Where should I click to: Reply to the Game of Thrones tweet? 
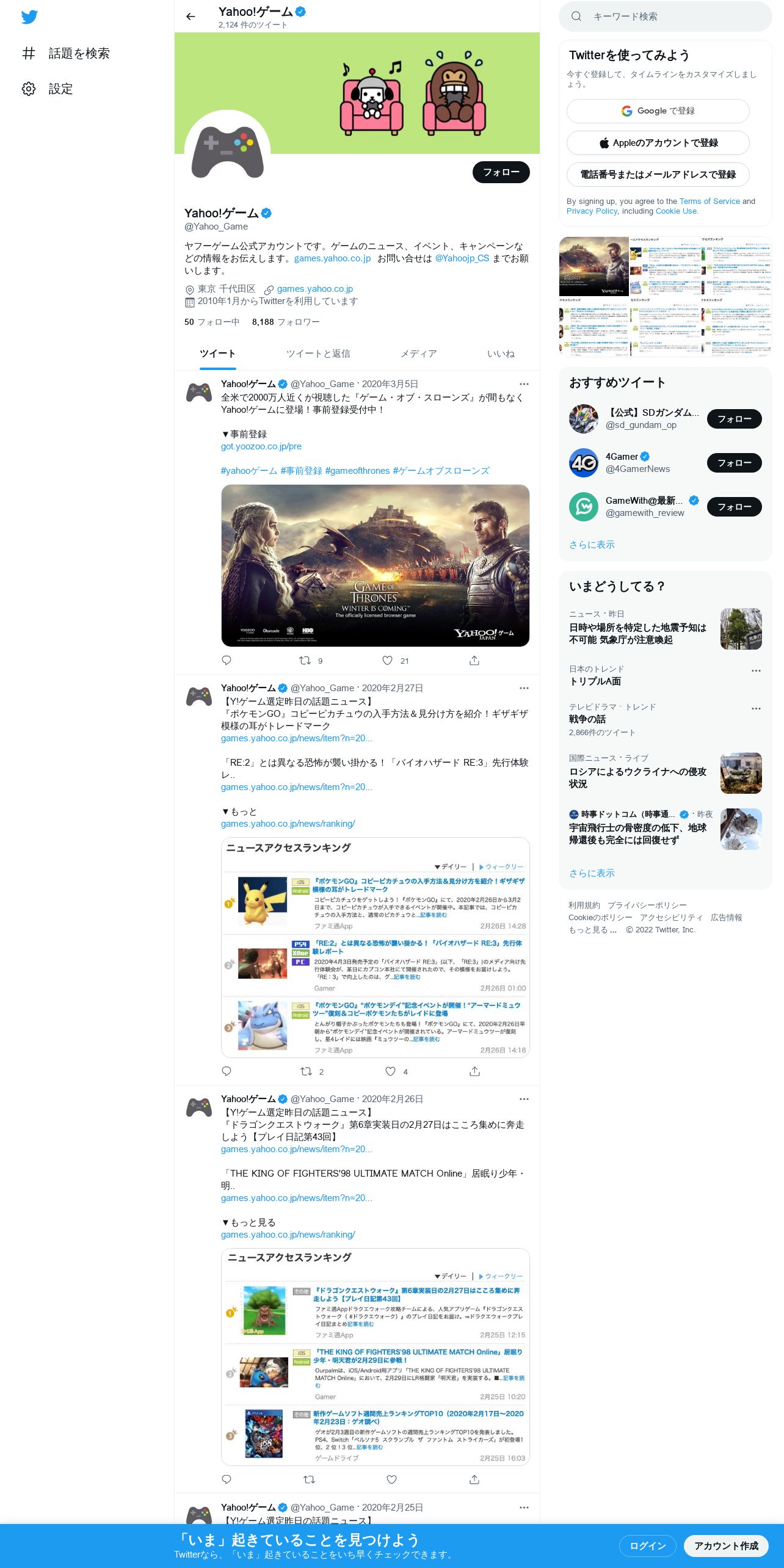(x=227, y=661)
